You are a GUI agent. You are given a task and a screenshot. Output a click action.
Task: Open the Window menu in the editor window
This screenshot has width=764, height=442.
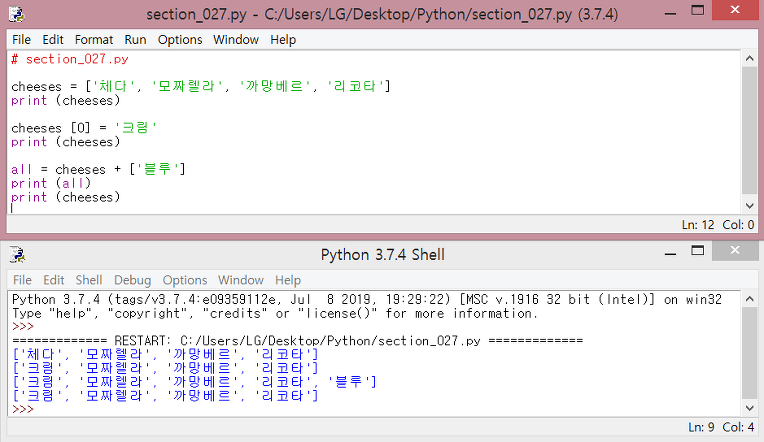(236, 39)
